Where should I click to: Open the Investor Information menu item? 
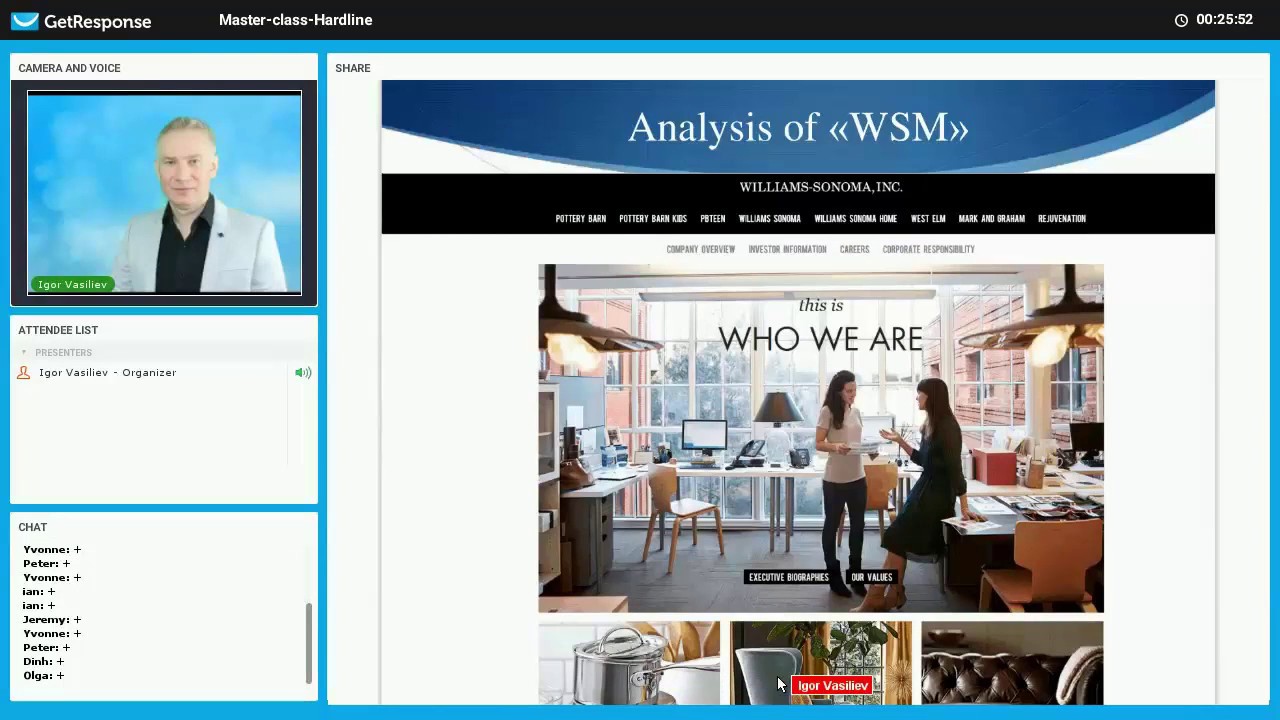[788, 250]
